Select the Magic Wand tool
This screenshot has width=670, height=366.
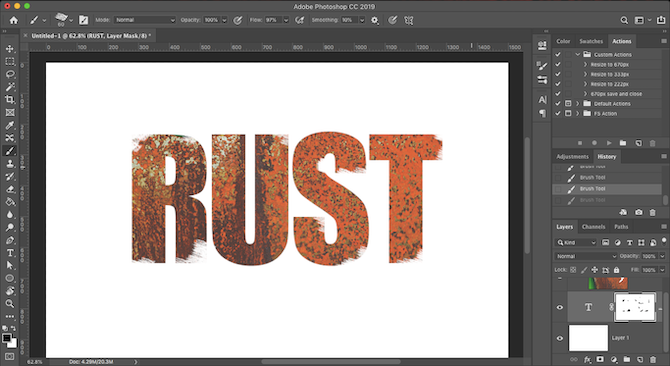[x=10, y=87]
